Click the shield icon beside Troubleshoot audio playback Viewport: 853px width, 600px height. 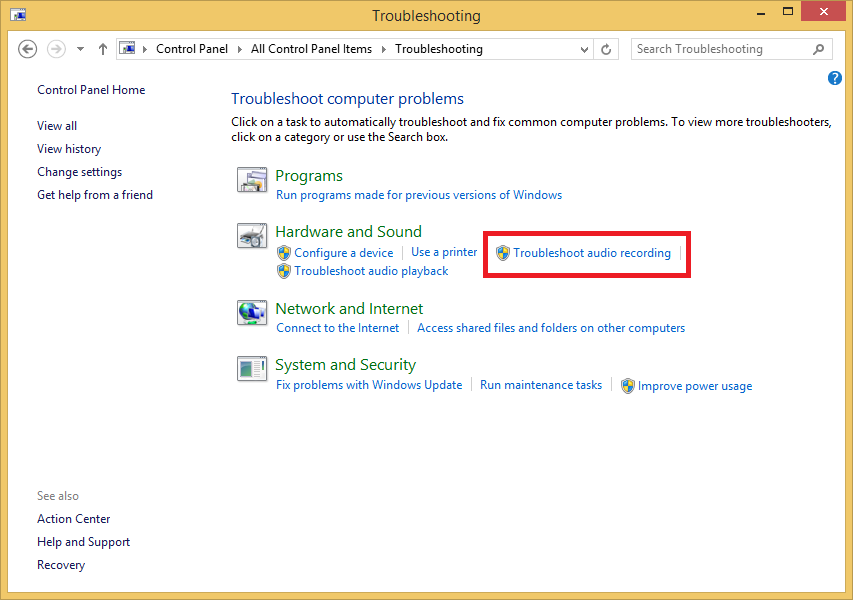point(283,271)
